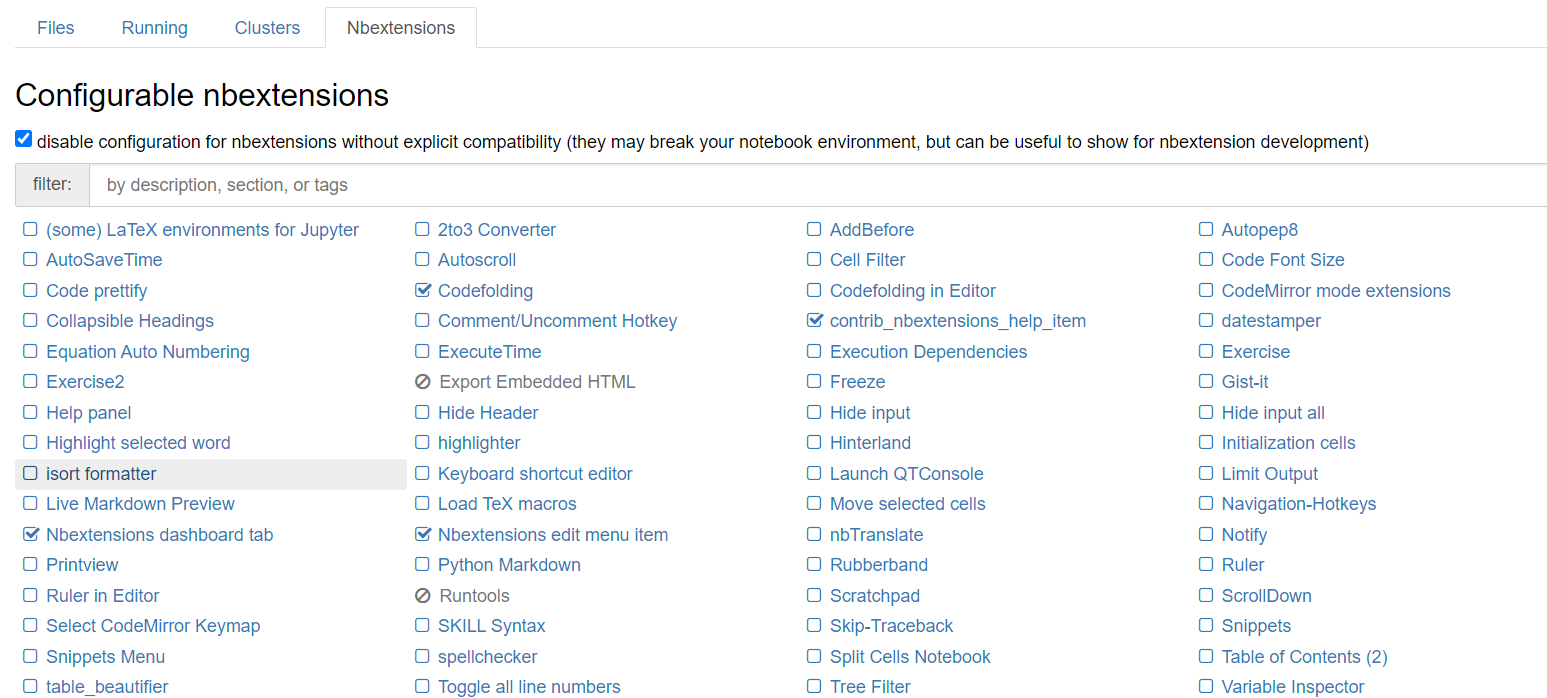Click the filter search input field
This screenshot has width=1547, height=698.
tap(816, 185)
